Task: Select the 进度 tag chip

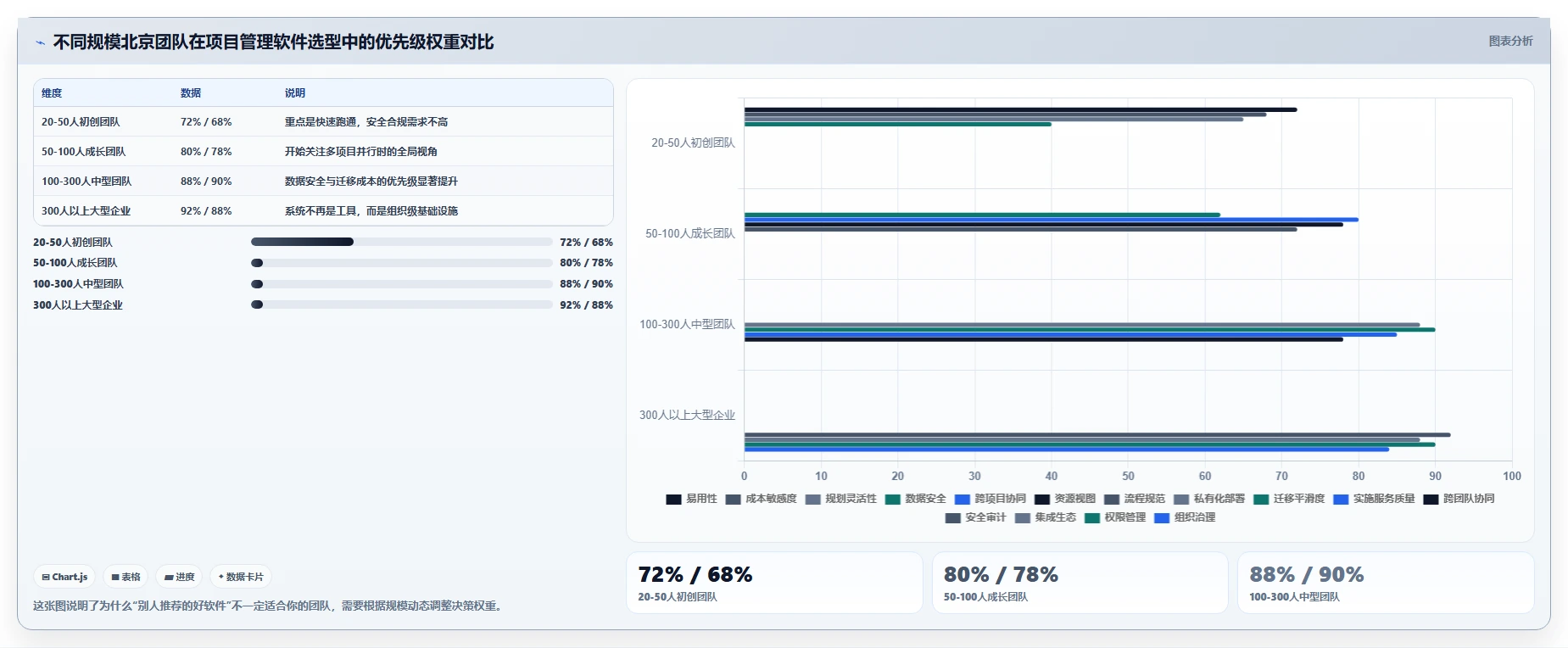Action: point(179,577)
